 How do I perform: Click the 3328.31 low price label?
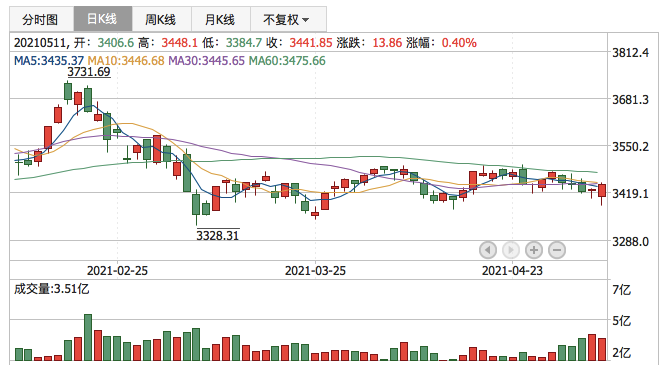217,235
